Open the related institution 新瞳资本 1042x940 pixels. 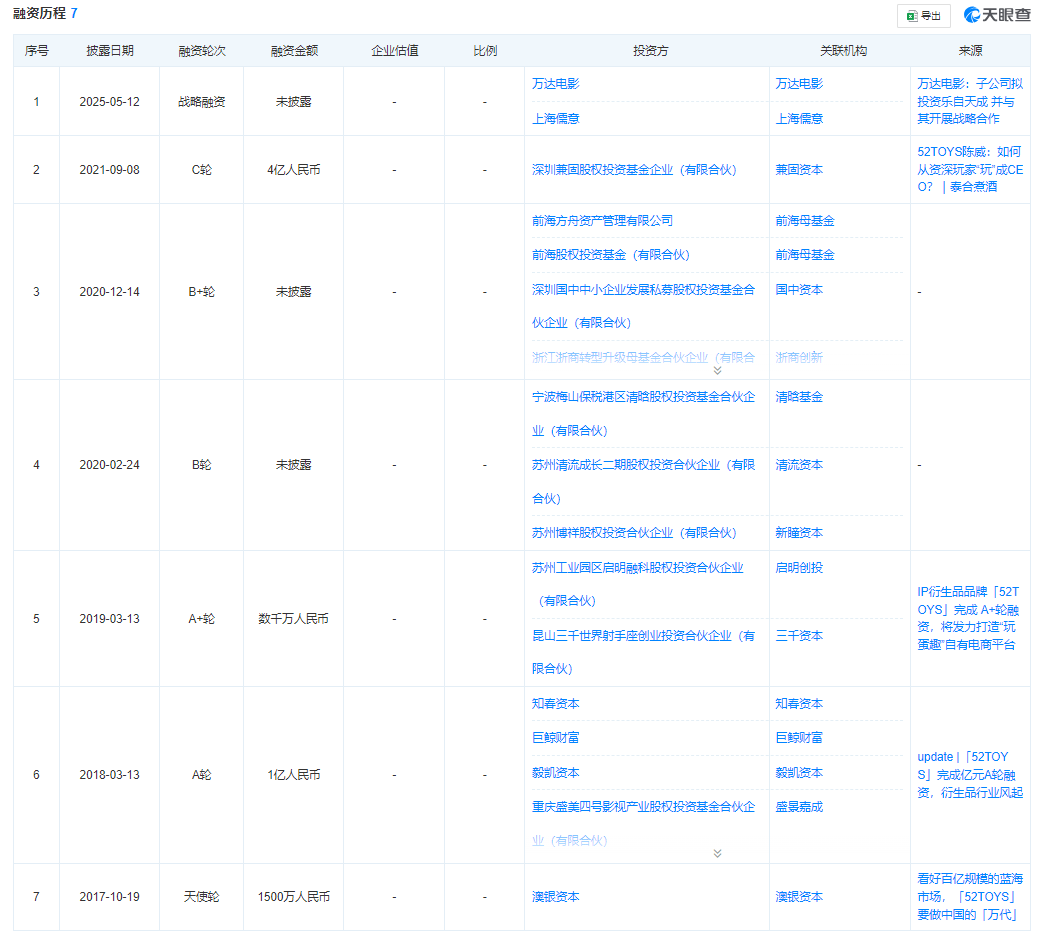click(799, 533)
